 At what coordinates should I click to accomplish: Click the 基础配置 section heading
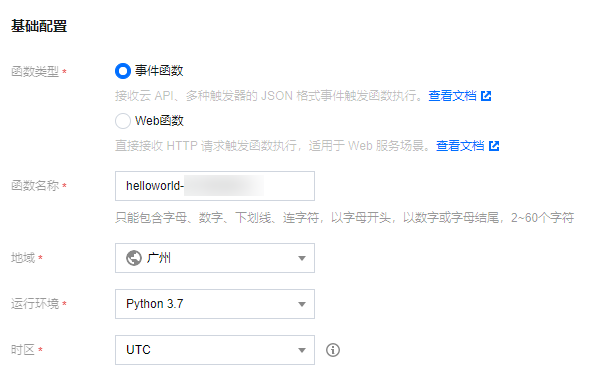click(x=39, y=26)
